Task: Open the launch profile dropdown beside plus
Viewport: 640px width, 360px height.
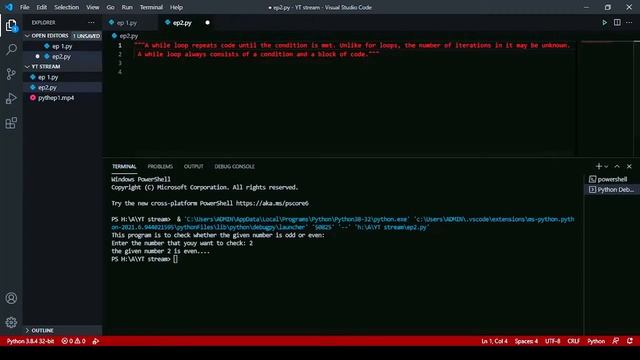Action: [606, 167]
